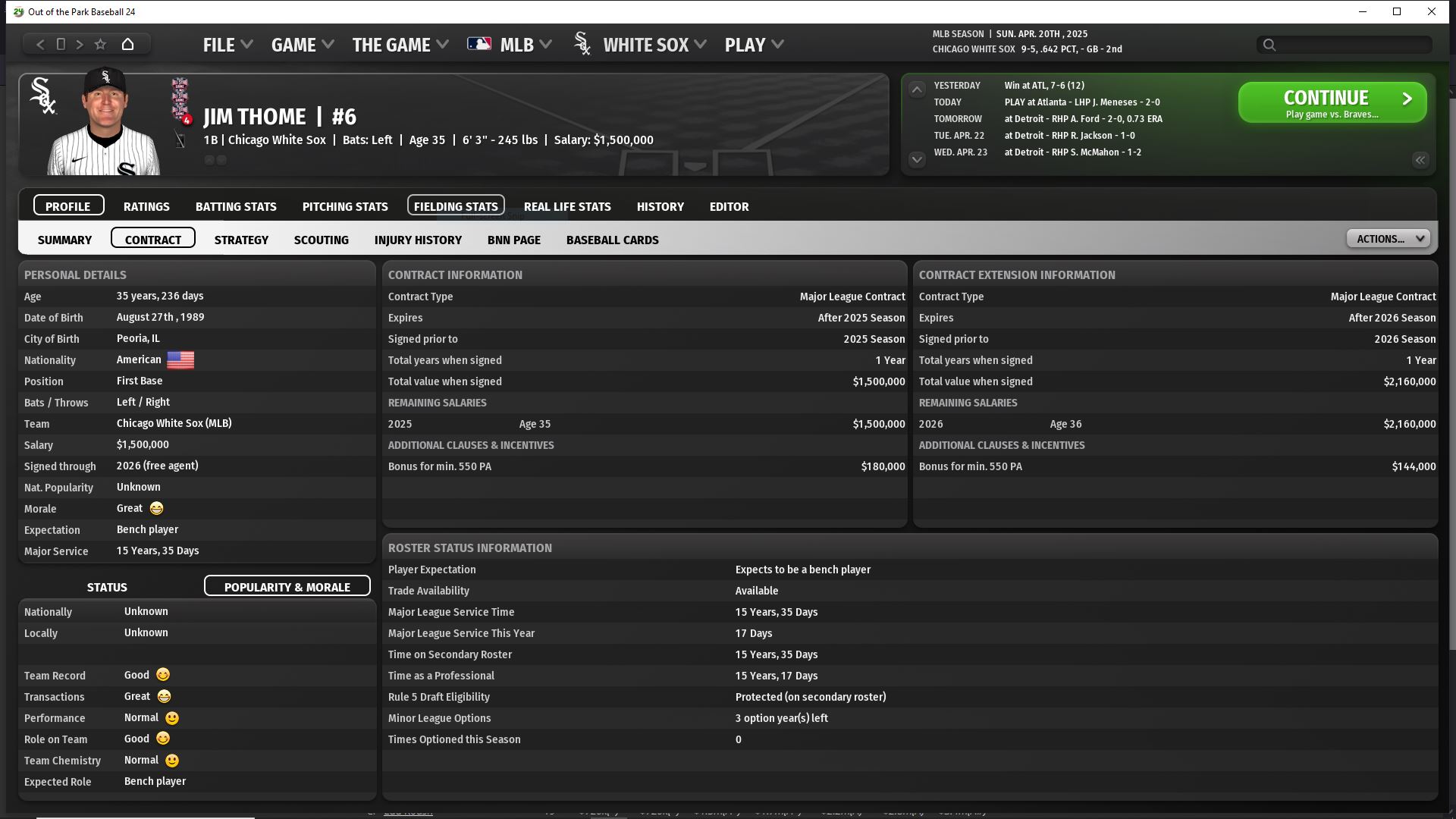Click the home icon in the navigation bar

pos(127,45)
